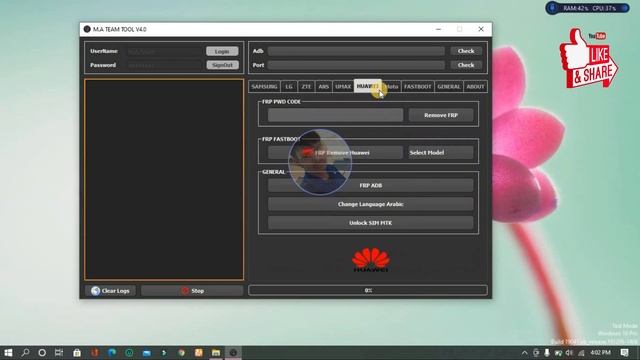Image resolution: width=640 pixels, height=360 pixels.
Task: Click the network signal tray icon
Action: (581, 353)
